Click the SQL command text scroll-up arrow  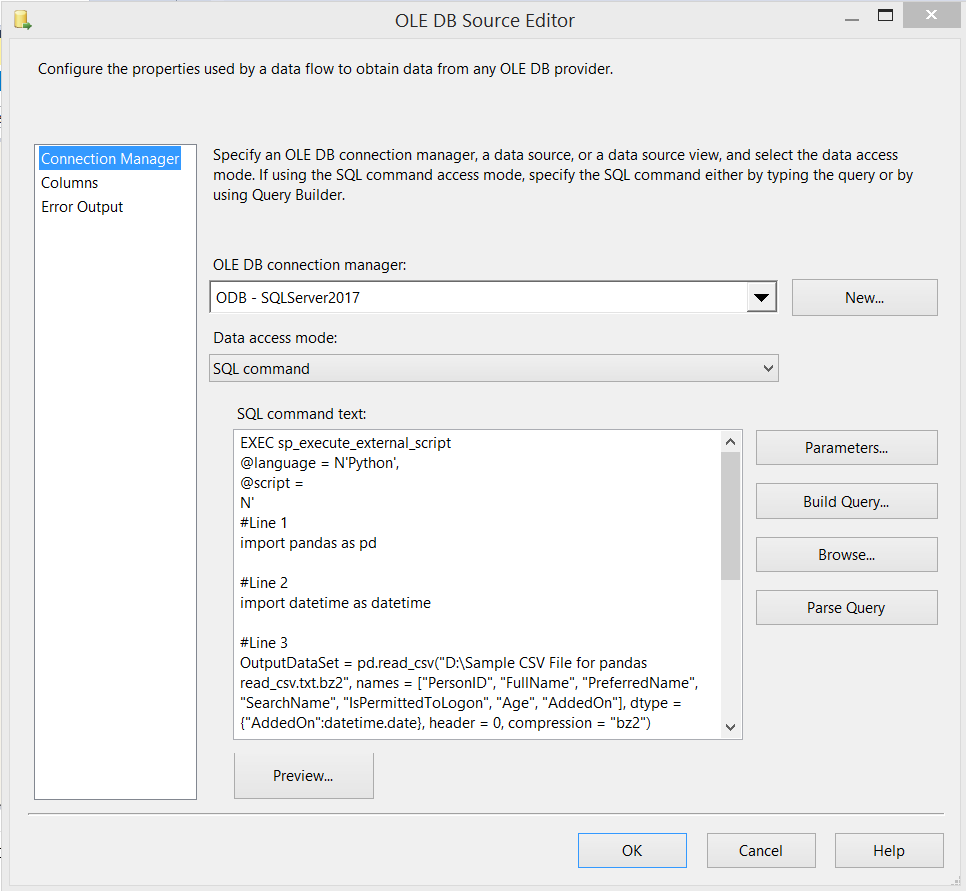click(x=731, y=441)
